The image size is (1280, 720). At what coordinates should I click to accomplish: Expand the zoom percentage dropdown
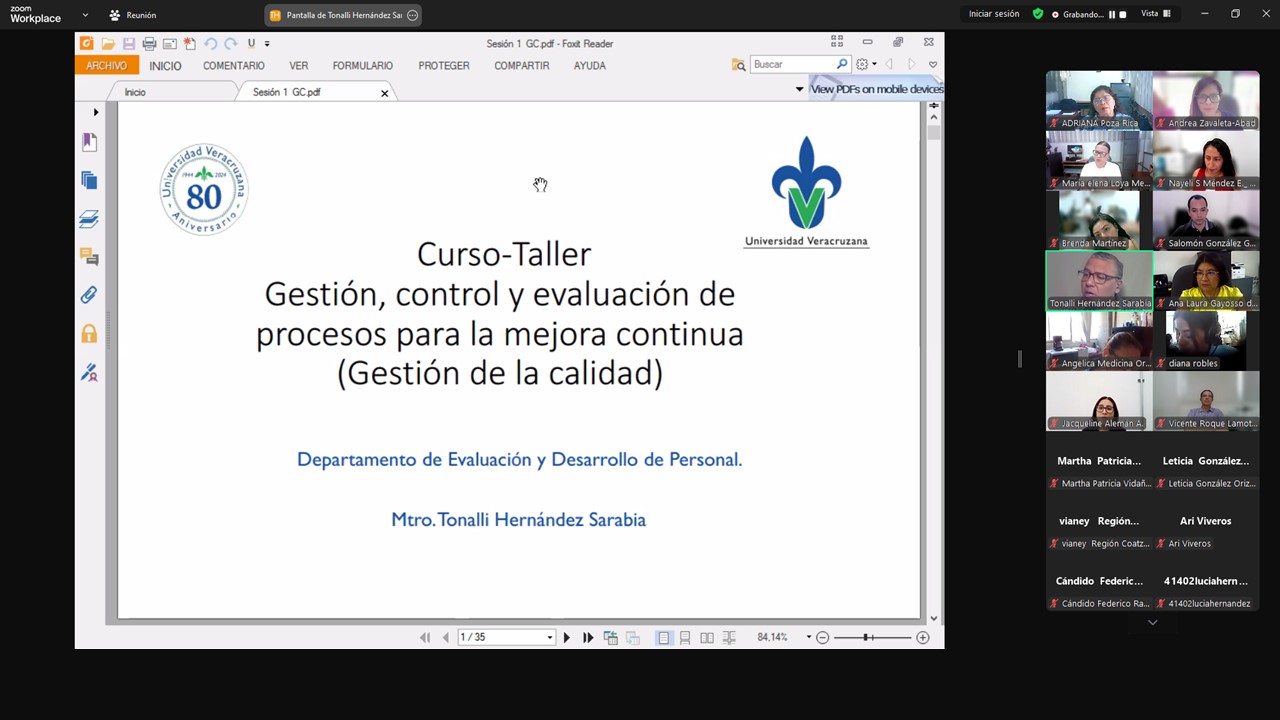tap(808, 638)
